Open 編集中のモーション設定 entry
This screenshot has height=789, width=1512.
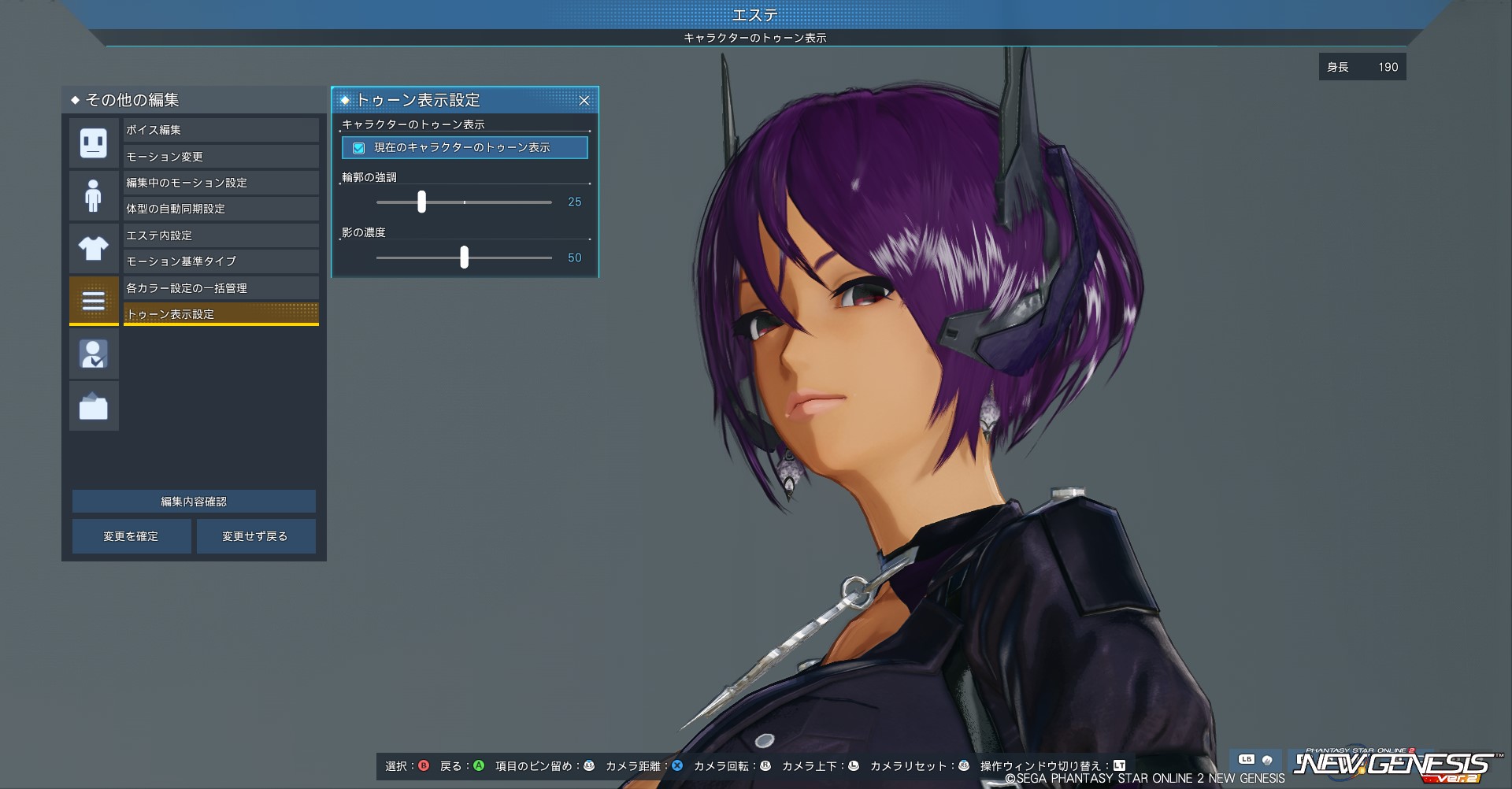[221, 183]
